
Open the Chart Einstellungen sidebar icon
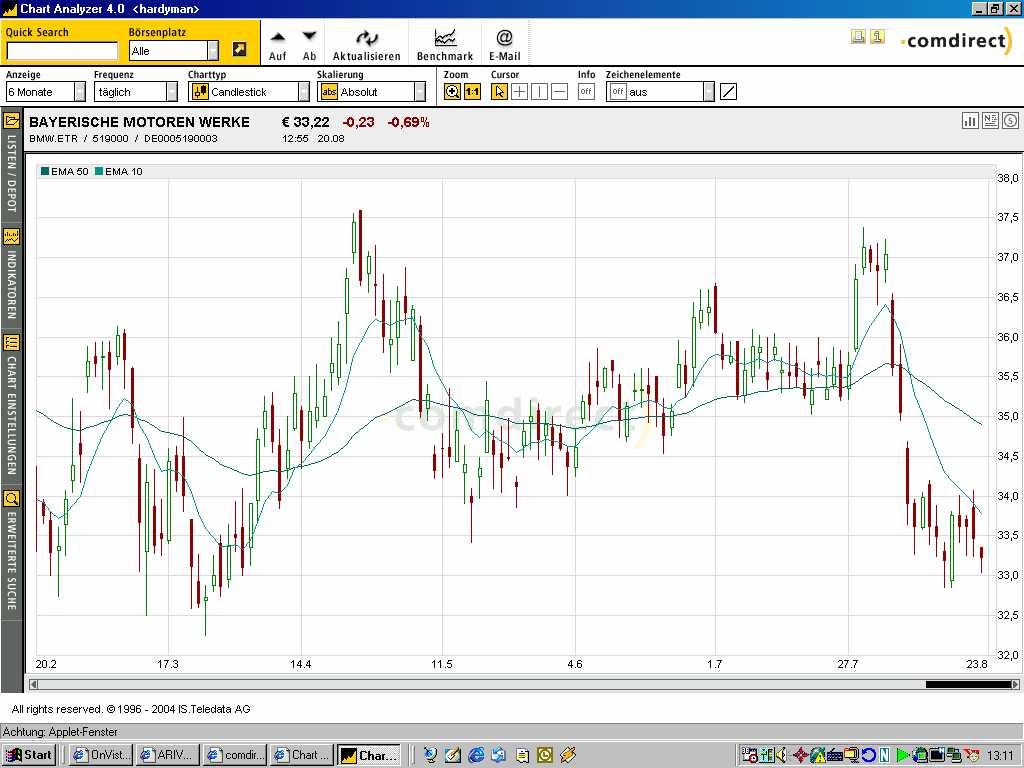(11, 343)
